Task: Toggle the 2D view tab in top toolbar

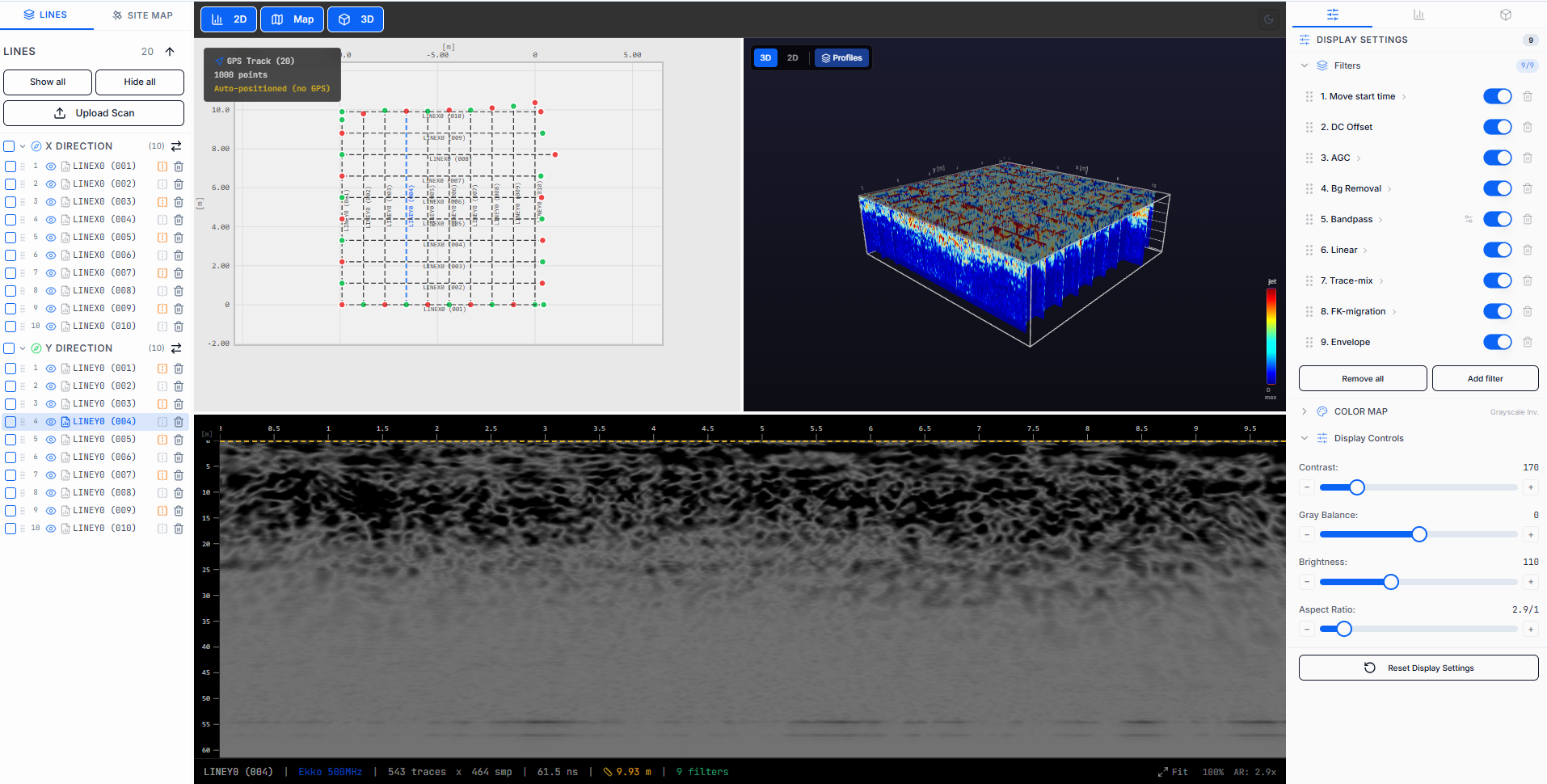Action: [229, 19]
